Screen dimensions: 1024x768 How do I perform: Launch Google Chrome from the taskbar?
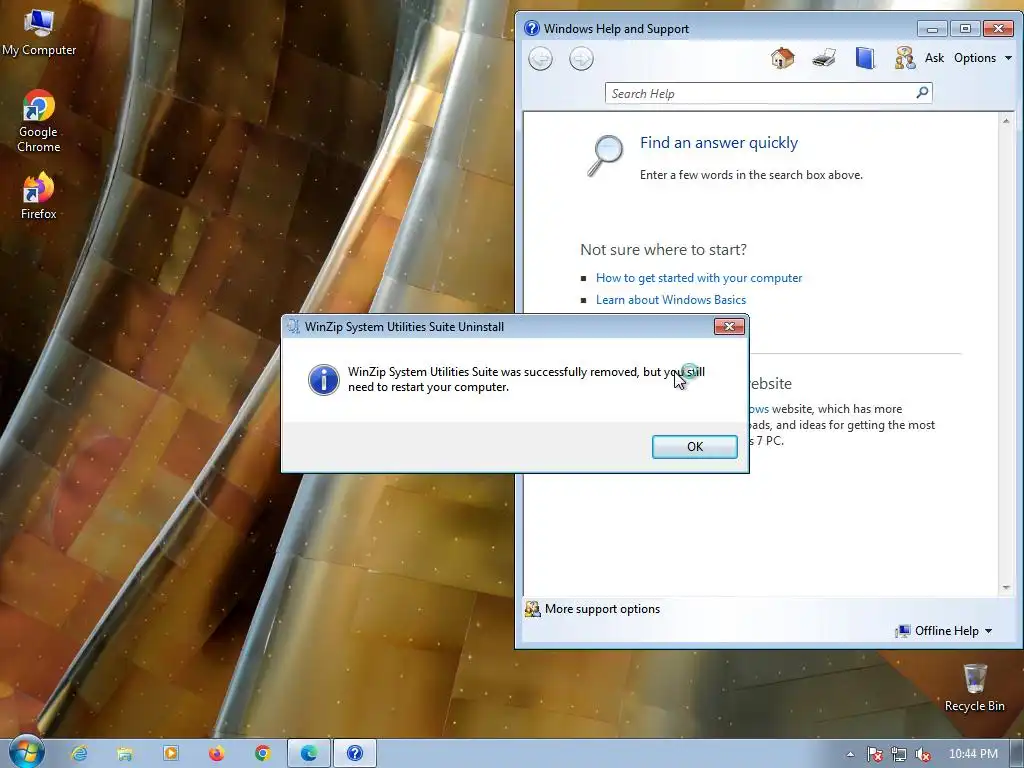[263, 754]
